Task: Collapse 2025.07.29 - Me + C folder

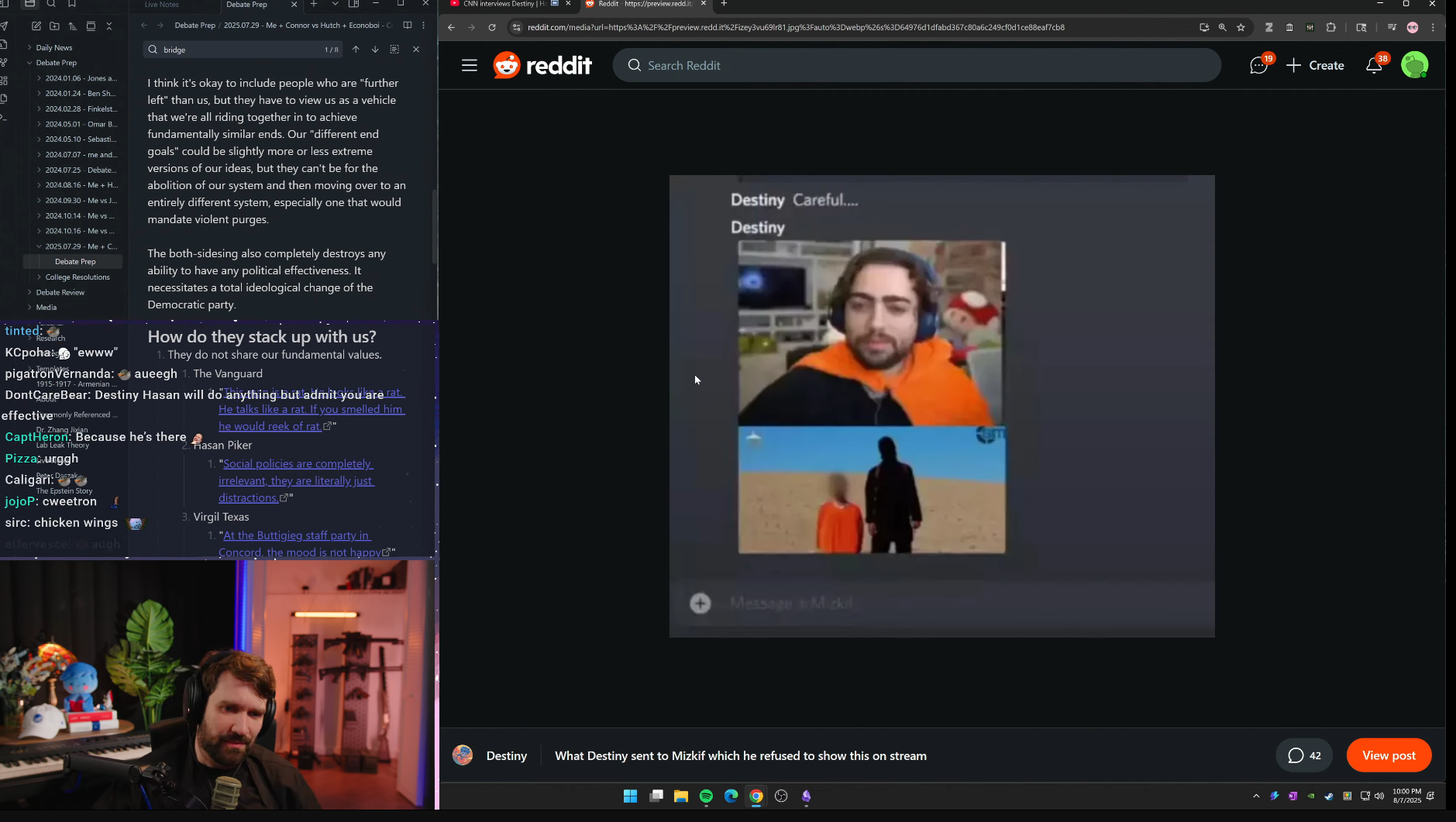Action: tap(81, 246)
